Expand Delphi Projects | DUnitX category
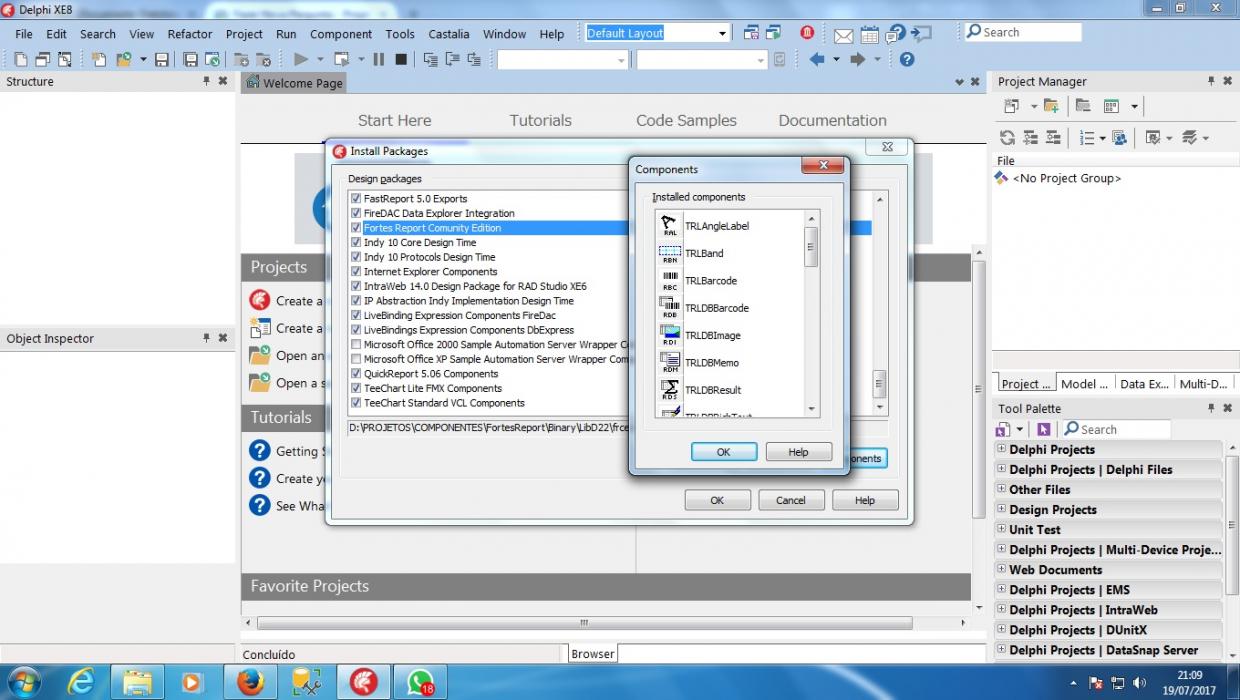Image resolution: width=1240 pixels, height=700 pixels. pos(1001,629)
